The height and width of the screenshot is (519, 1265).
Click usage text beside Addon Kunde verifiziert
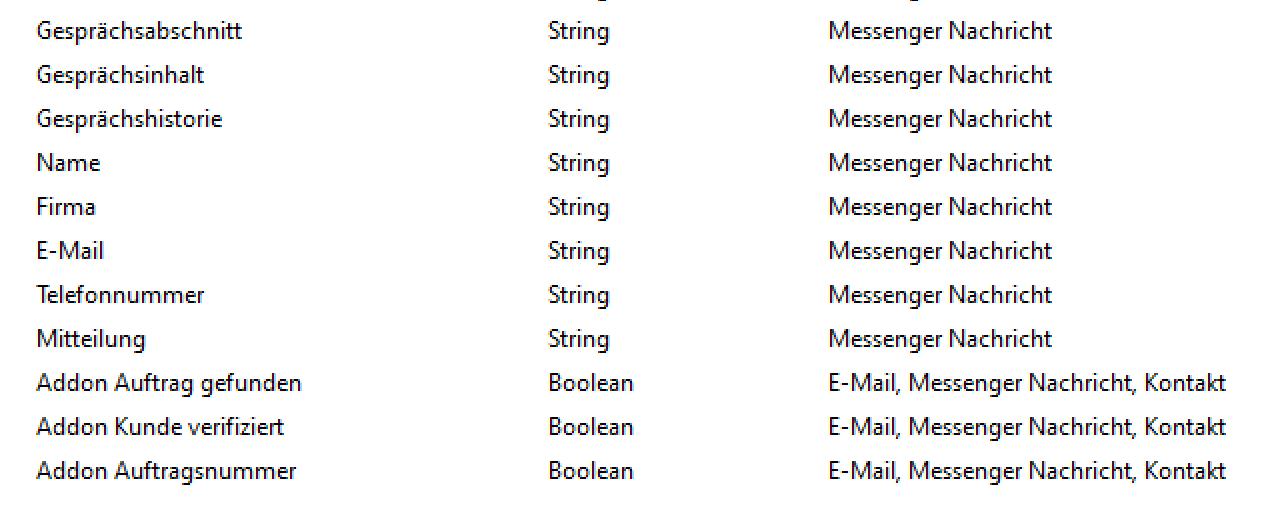(1027, 428)
